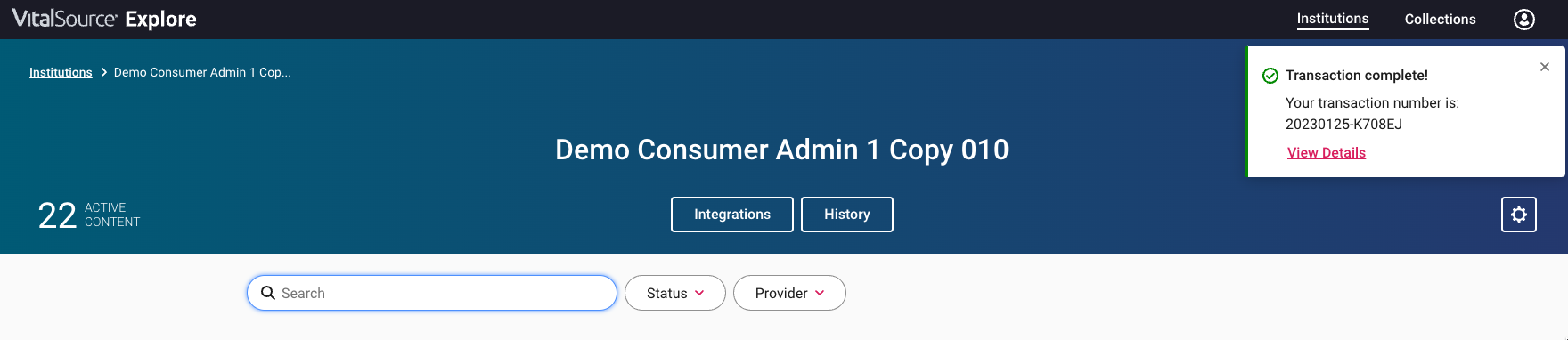This screenshot has height=340, width=1568.
Task: Expand the Provider filter dropdown
Action: (789, 293)
